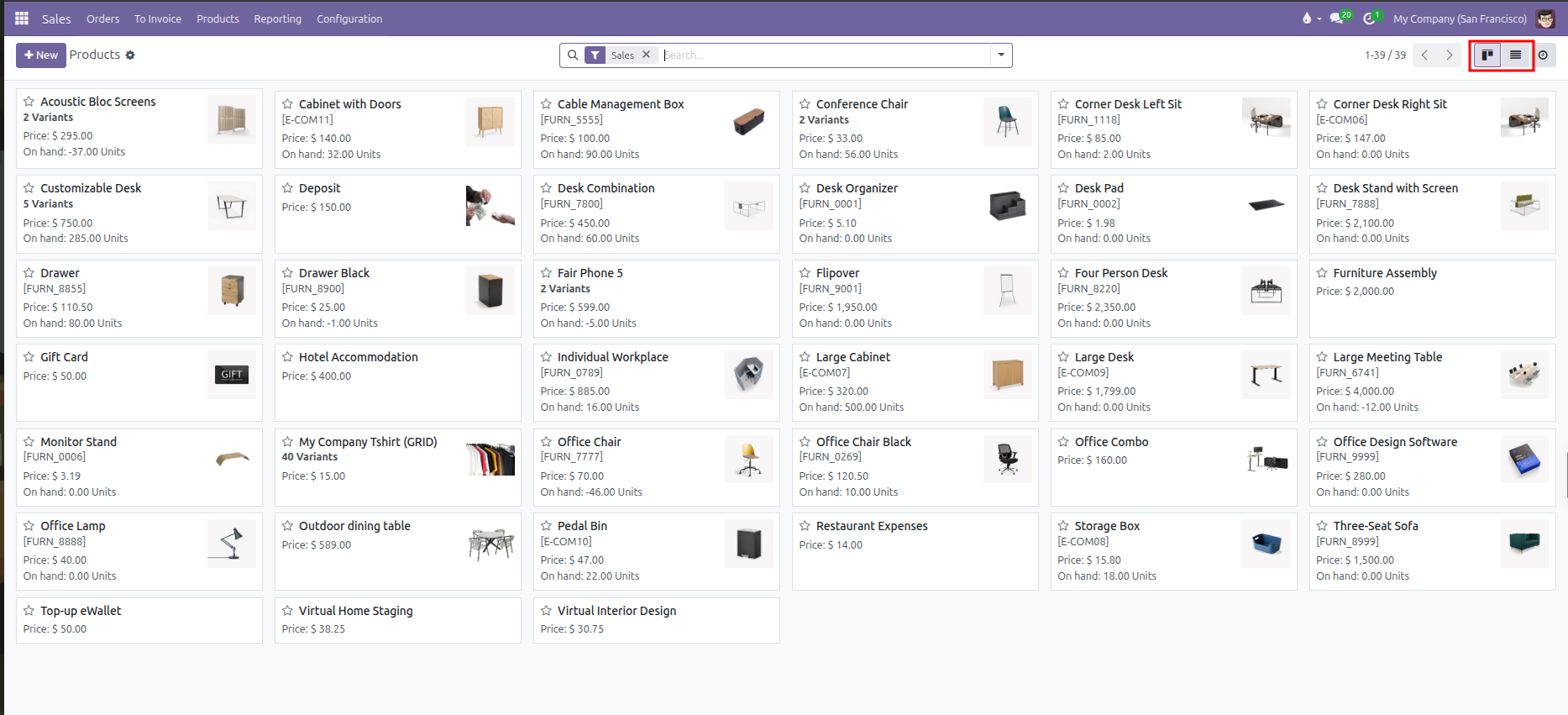Open the debug droplet icon dropdown
1568x715 pixels.
[1311, 18]
